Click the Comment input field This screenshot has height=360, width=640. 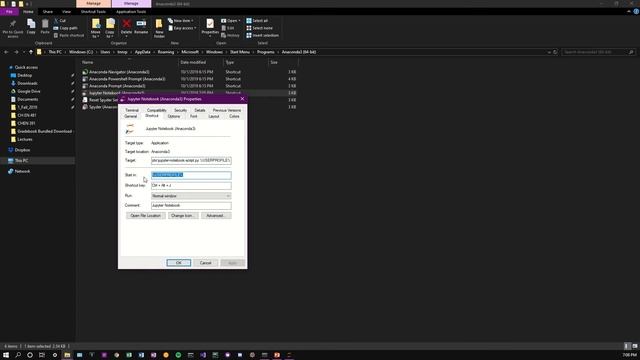(x=191, y=205)
